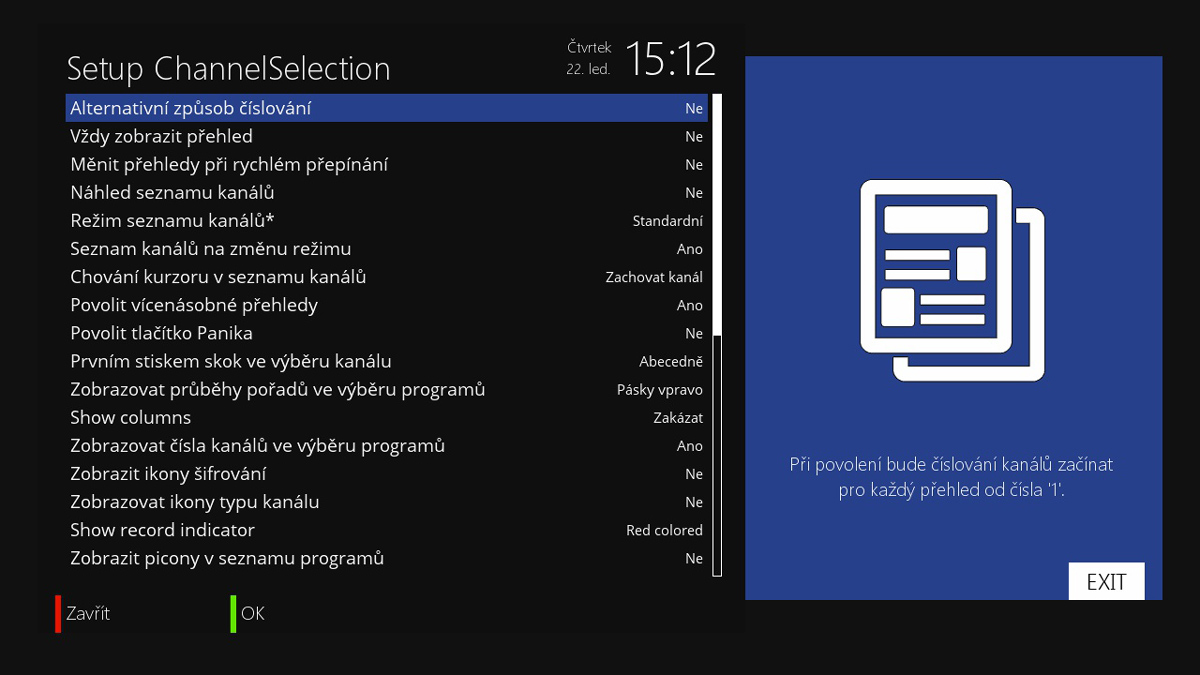Select 'Zobrazit picony v seznamu programů' row
1200x675 pixels.
387,558
